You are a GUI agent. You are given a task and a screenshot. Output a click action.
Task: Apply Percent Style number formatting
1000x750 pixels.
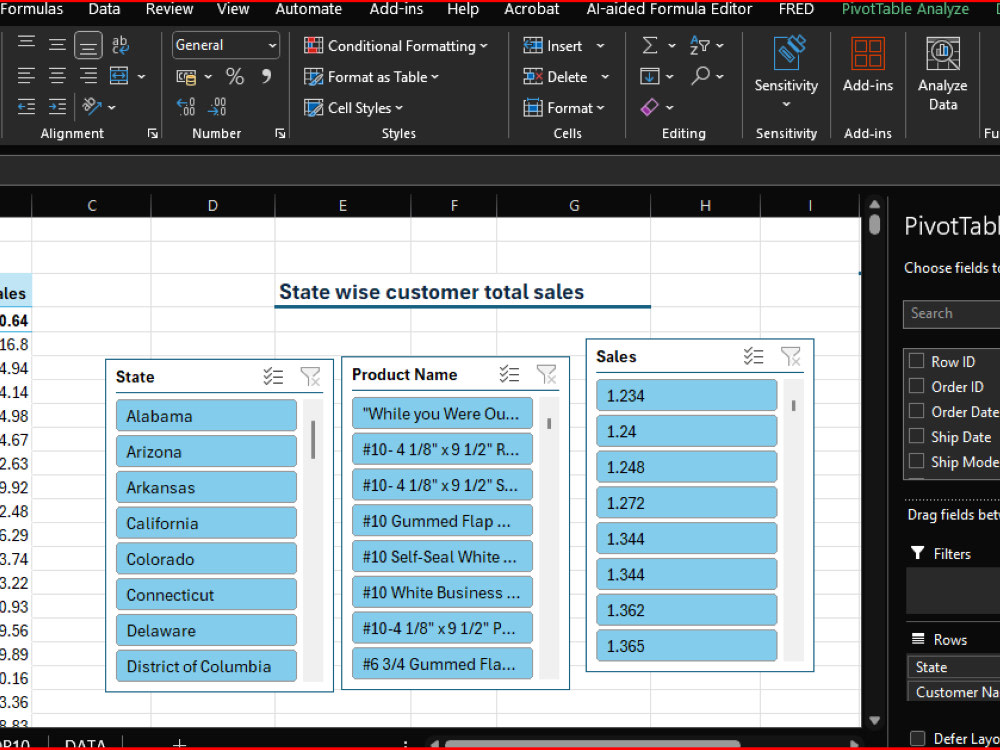[235, 76]
